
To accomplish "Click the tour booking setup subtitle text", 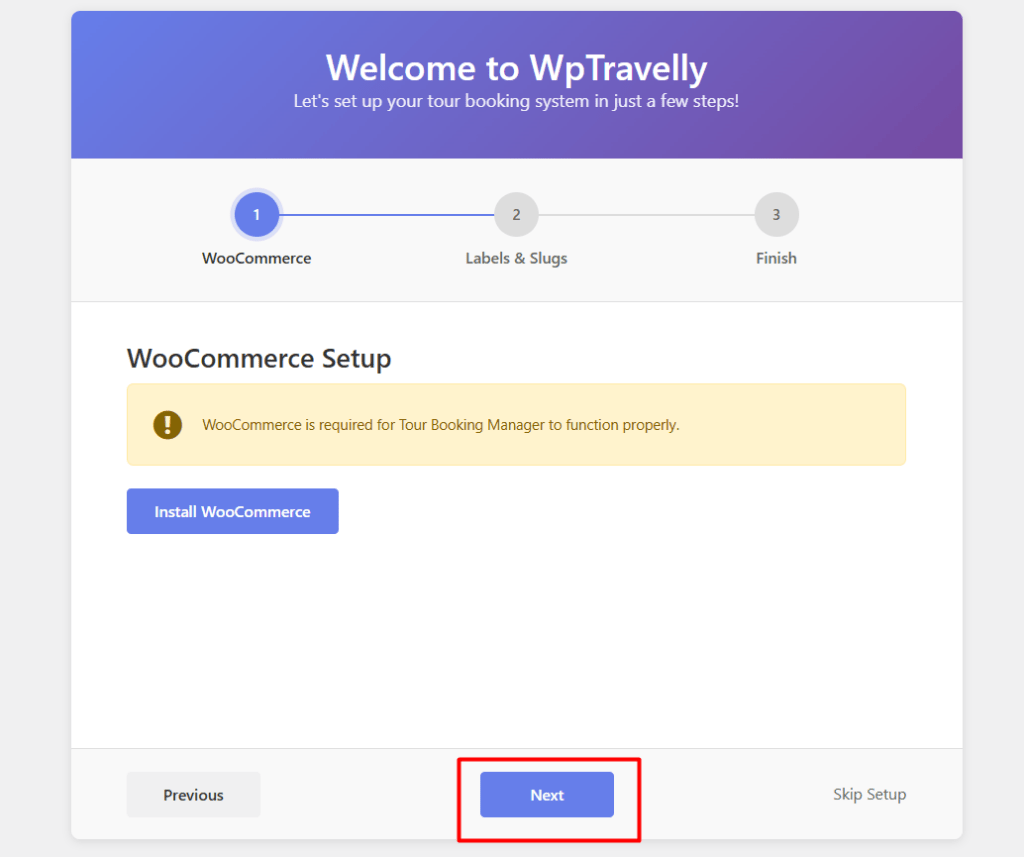I will (x=516, y=101).
